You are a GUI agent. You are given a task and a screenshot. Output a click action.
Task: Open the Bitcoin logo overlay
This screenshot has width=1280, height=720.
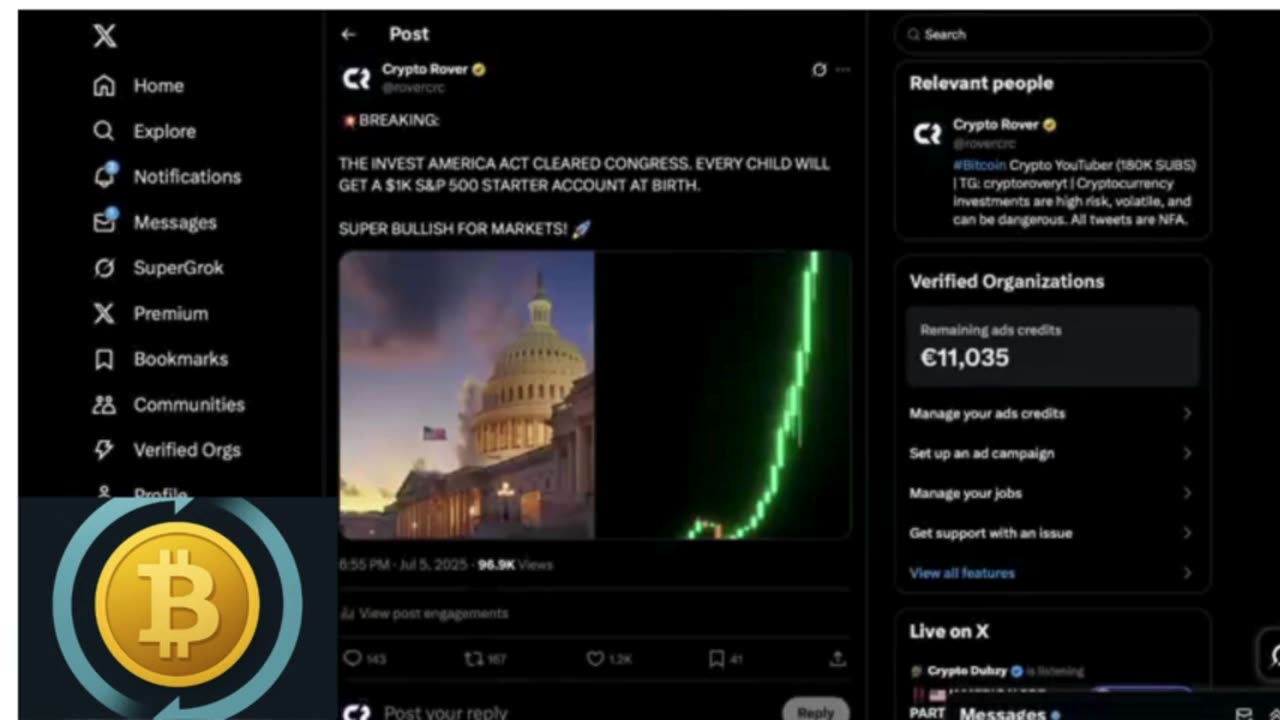click(178, 603)
